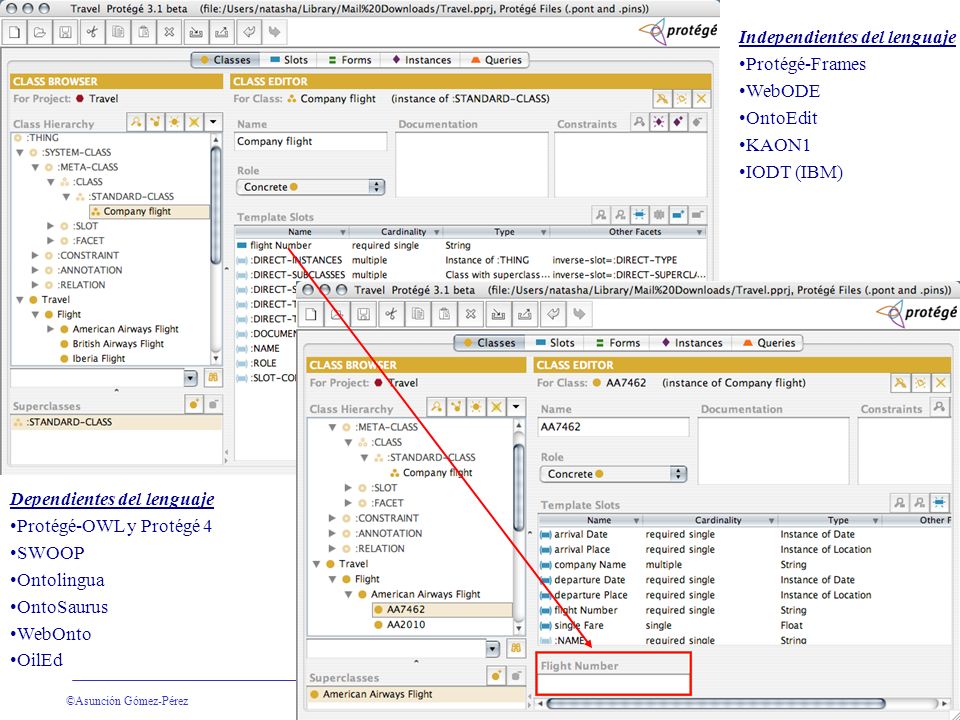Viewport: 960px width, 720px height.
Task: Select the company Name slot row in the front window
Action: [x=744, y=564]
